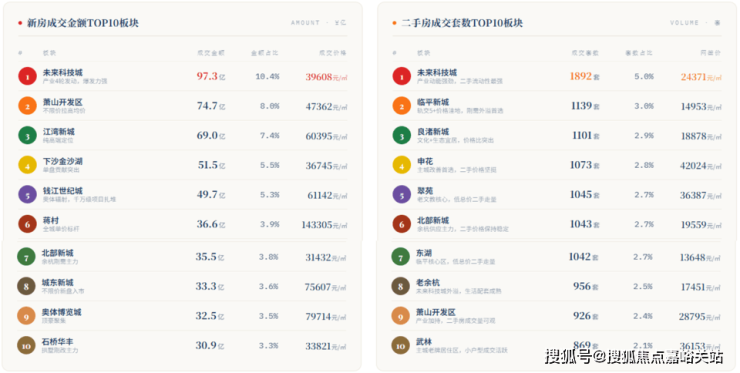Click the 奥体博览城 district name
This screenshot has height=373, width=740.
click(61, 312)
